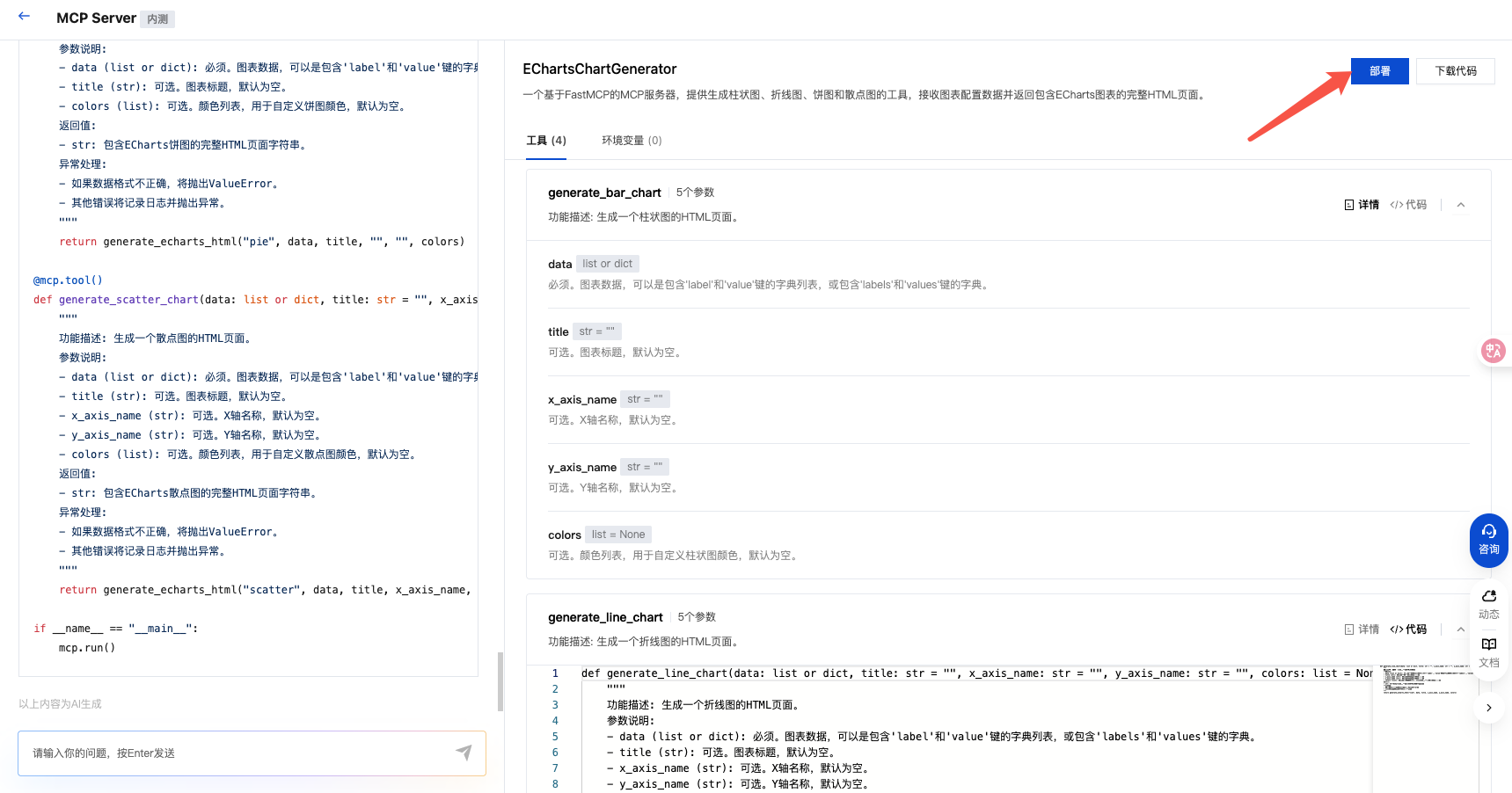Viewport: 1512px width, 793px height.
Task: Click line number 1 in code view
Action: click(555, 673)
